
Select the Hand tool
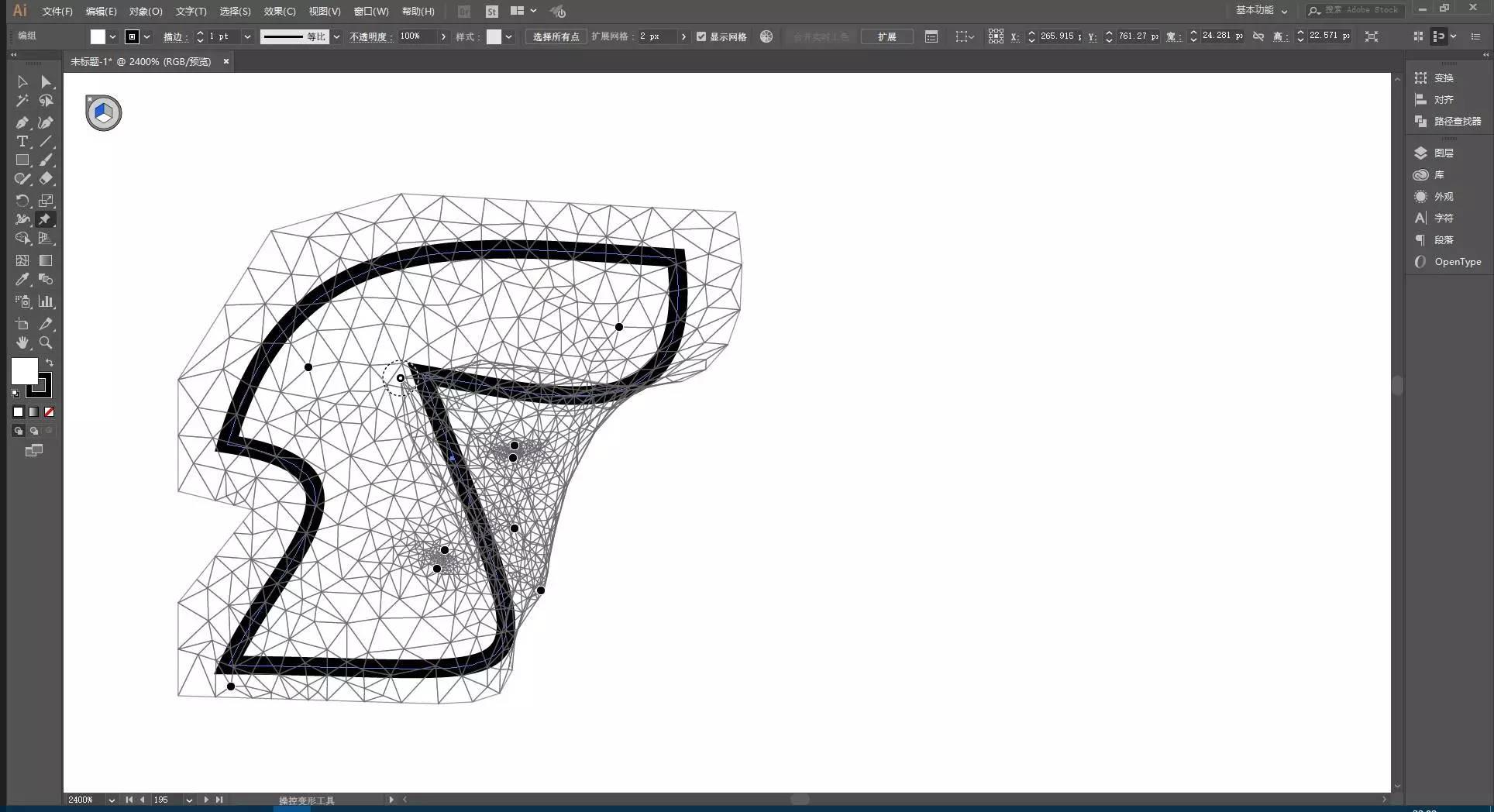[x=22, y=342]
